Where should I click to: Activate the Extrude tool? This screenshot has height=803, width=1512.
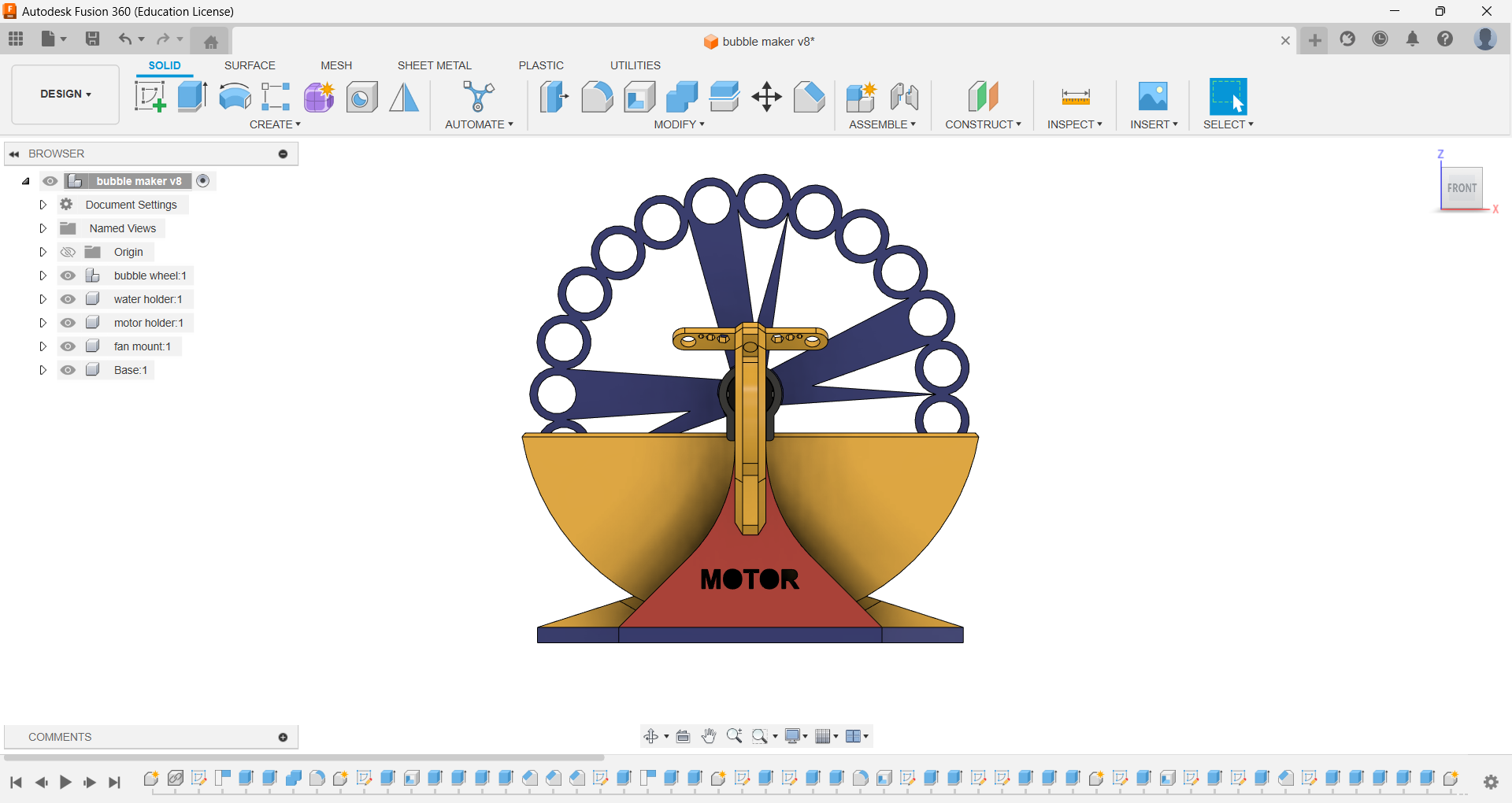192,96
